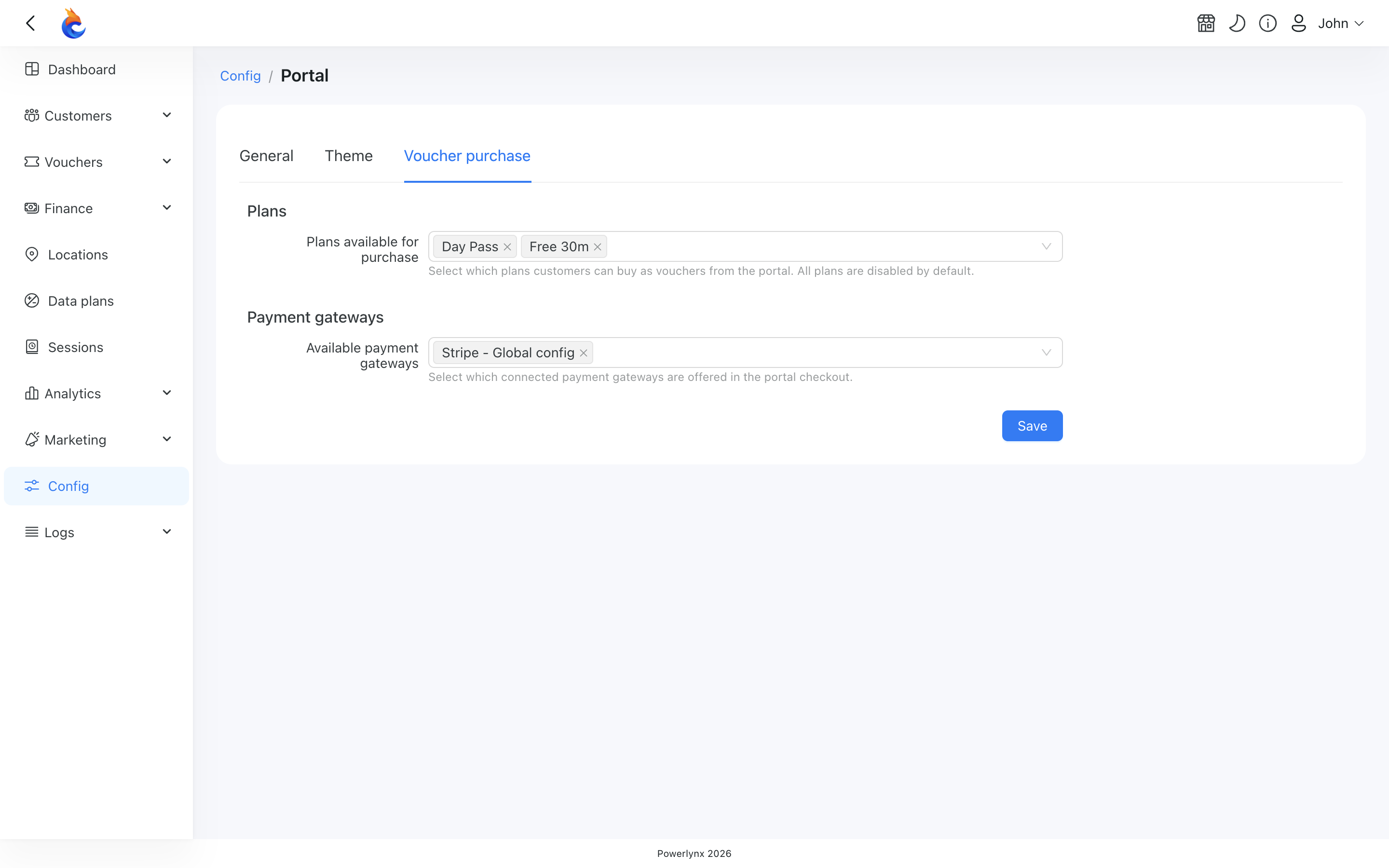Open Data plans text label in the sidebar
This screenshot has width=1389, height=868.
pos(81,301)
